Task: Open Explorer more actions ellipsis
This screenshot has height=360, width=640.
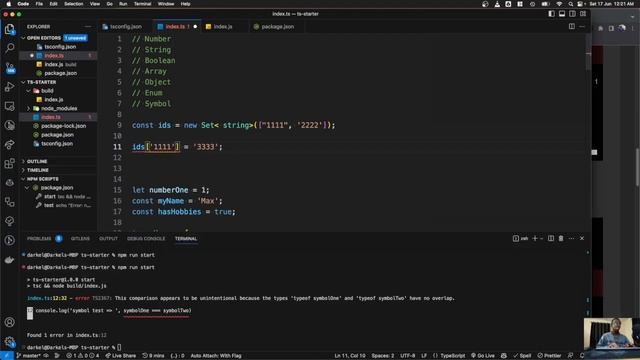Action: tap(88, 27)
